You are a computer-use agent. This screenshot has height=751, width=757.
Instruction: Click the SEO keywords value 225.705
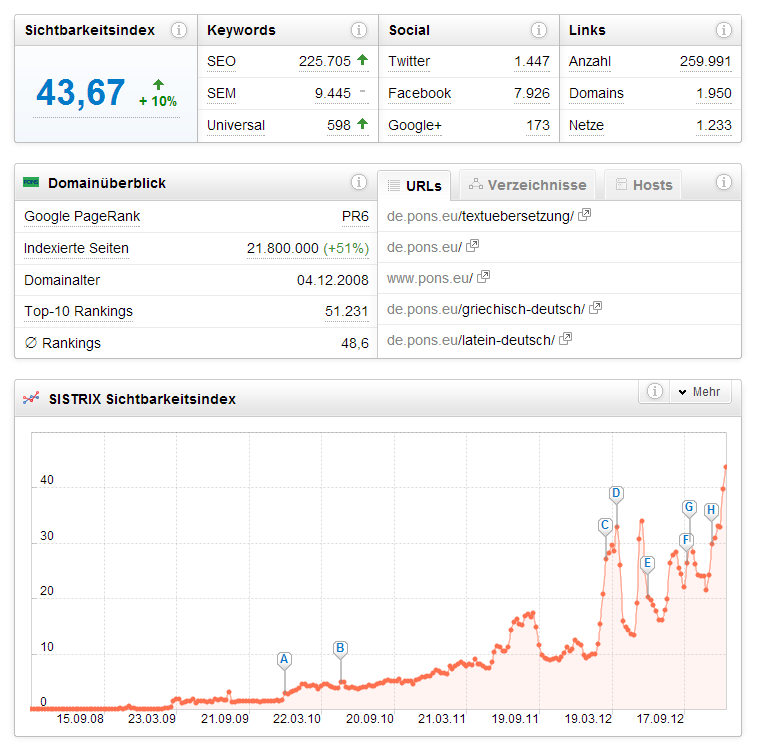[x=324, y=61]
